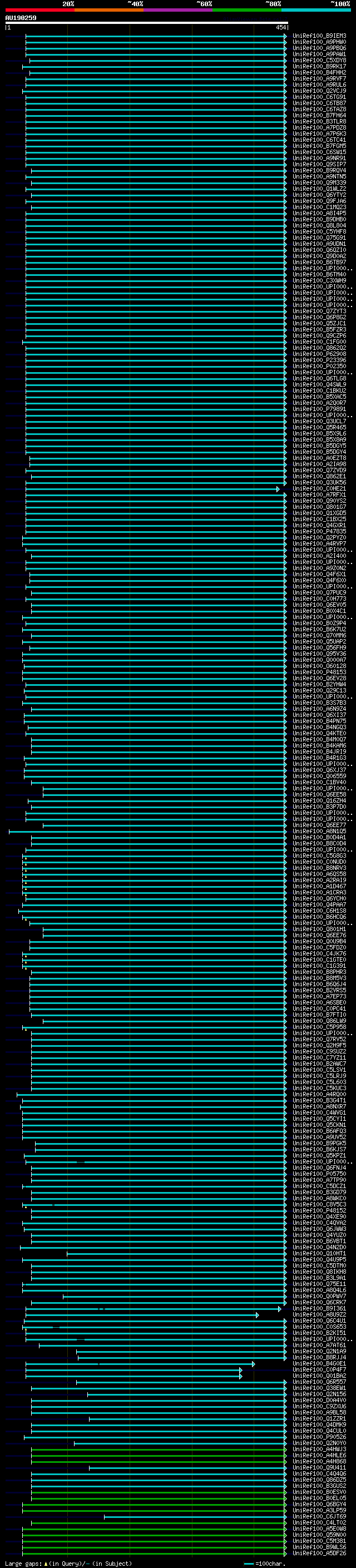Select the query name AU190259
This screenshot has height=1568, width=356.
21,18
